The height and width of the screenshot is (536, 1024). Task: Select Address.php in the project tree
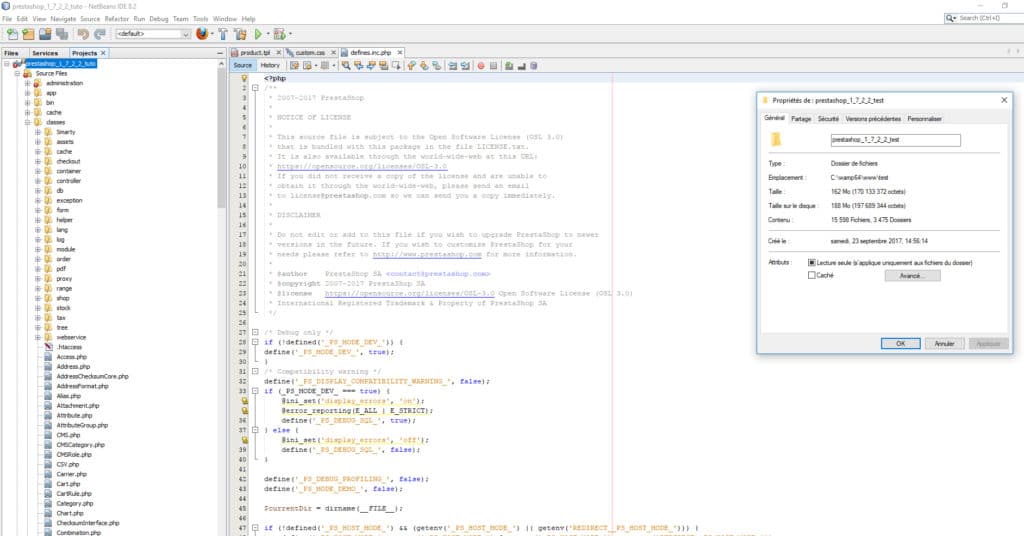[x=73, y=367]
